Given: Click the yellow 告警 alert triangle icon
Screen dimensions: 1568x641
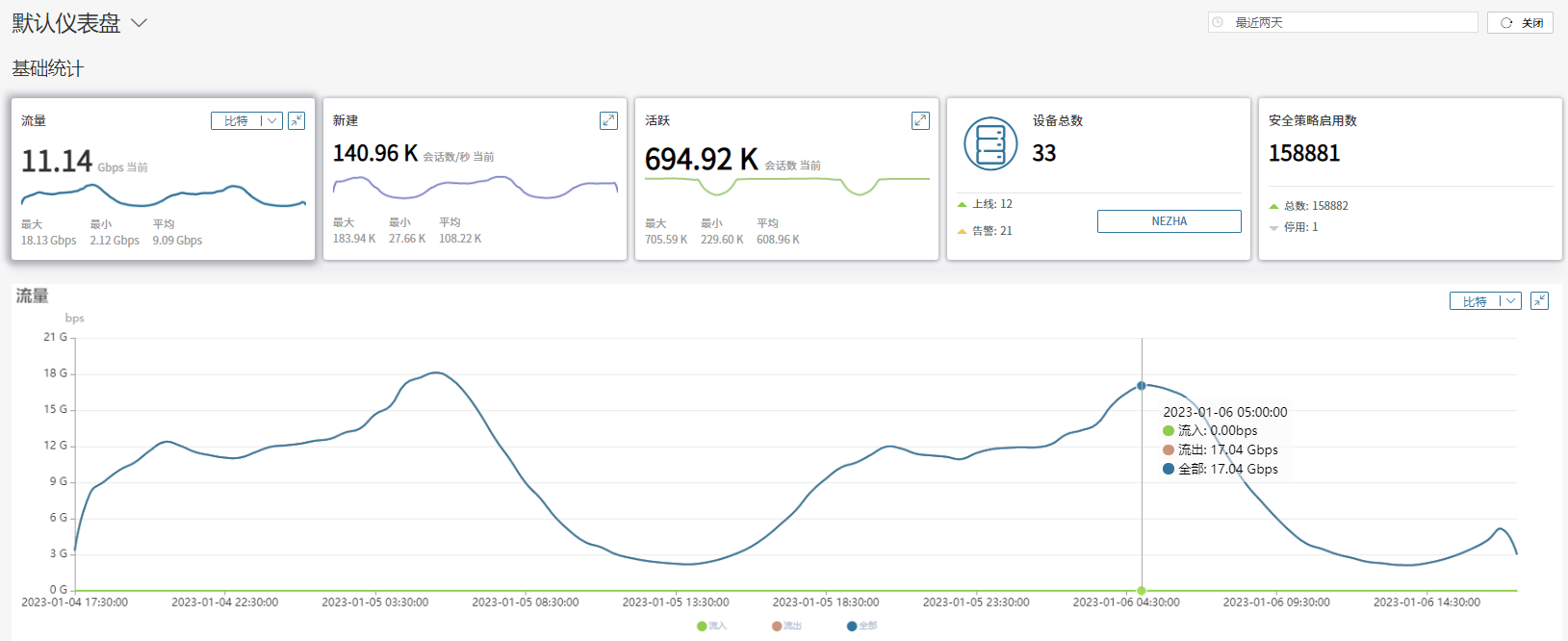Looking at the screenshot, I should pyautogui.click(x=962, y=231).
